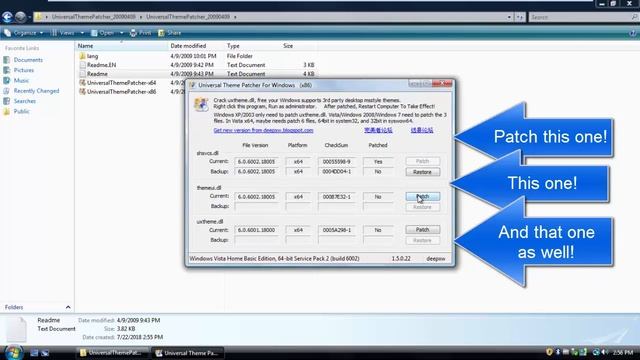The image size is (640, 360).
Task: Open Searches in Favorite Links
Action: [20, 101]
